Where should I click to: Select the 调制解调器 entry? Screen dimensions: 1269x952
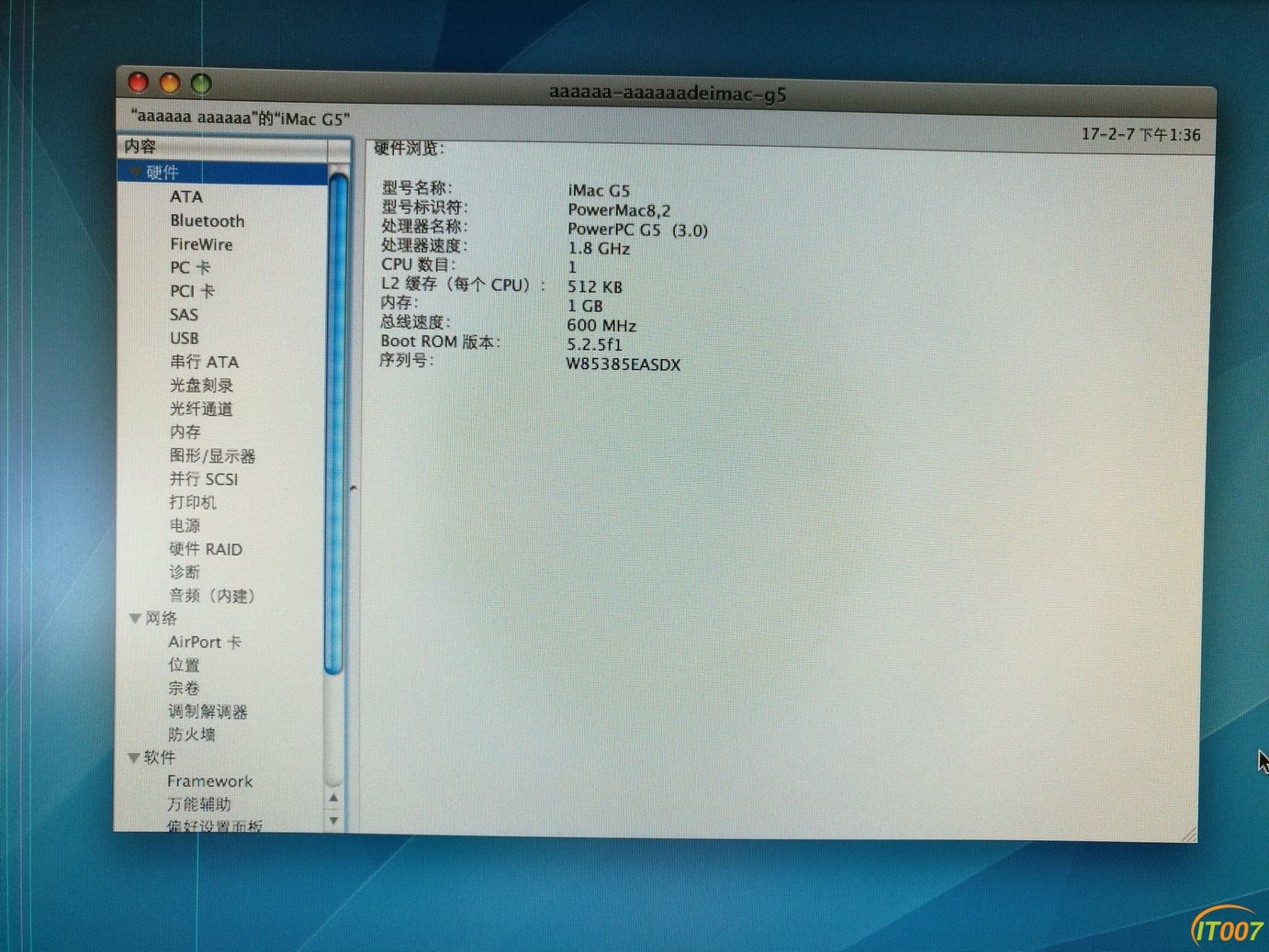tap(208, 711)
